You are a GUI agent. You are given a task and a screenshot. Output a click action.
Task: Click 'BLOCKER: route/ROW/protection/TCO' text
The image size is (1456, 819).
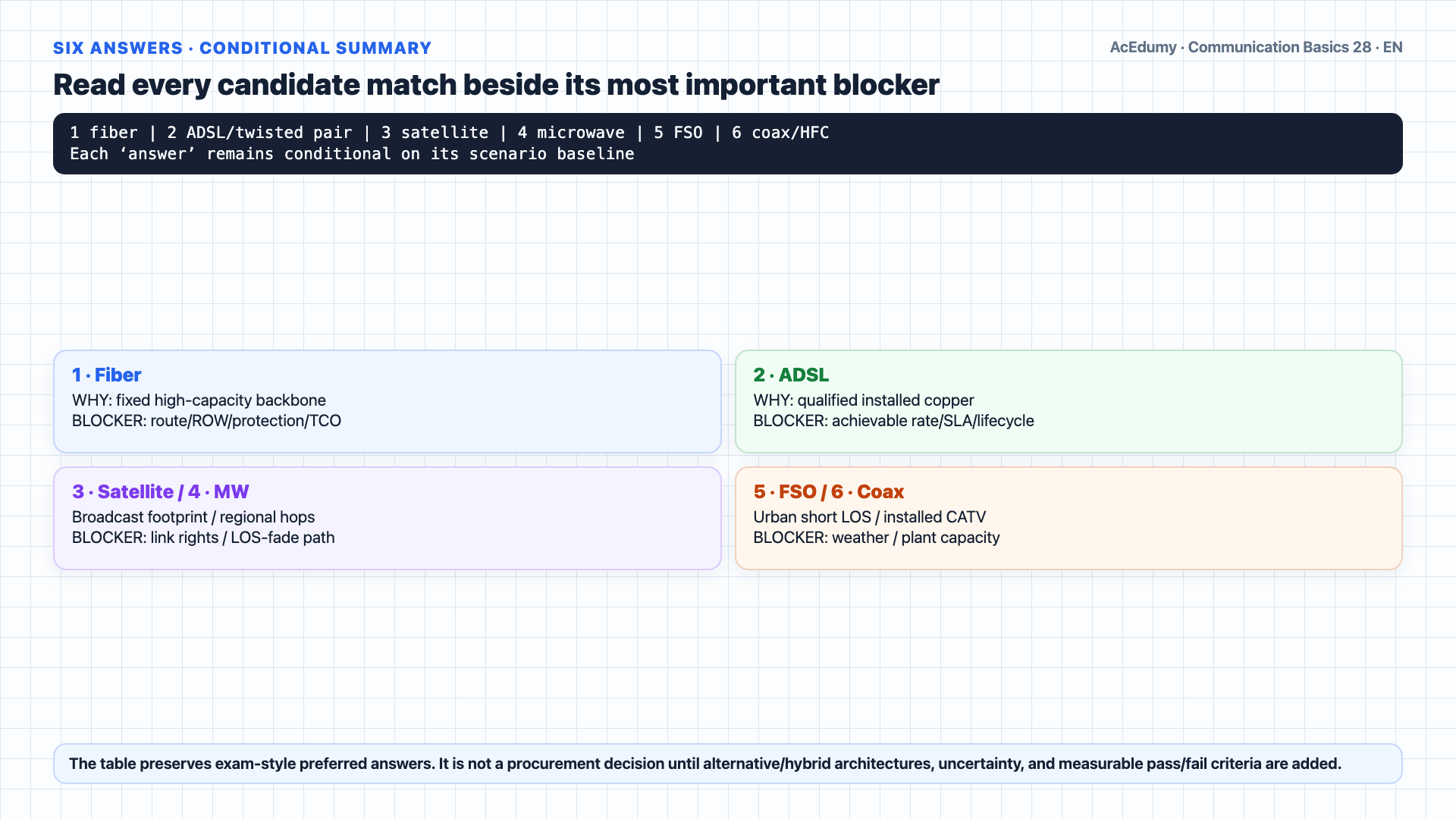pos(206,421)
